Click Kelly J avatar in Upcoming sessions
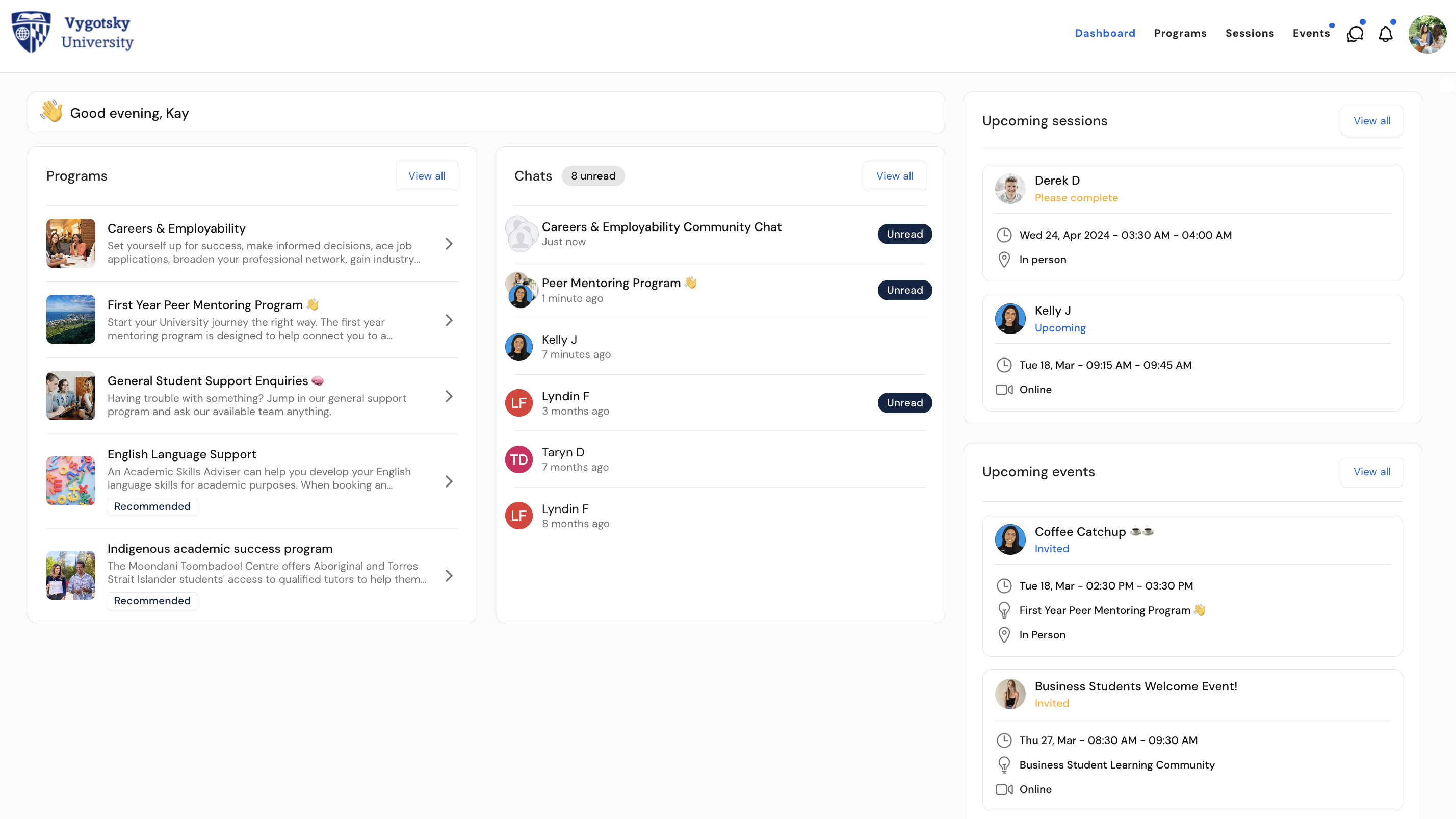This screenshot has width=1456, height=819. [1010, 319]
